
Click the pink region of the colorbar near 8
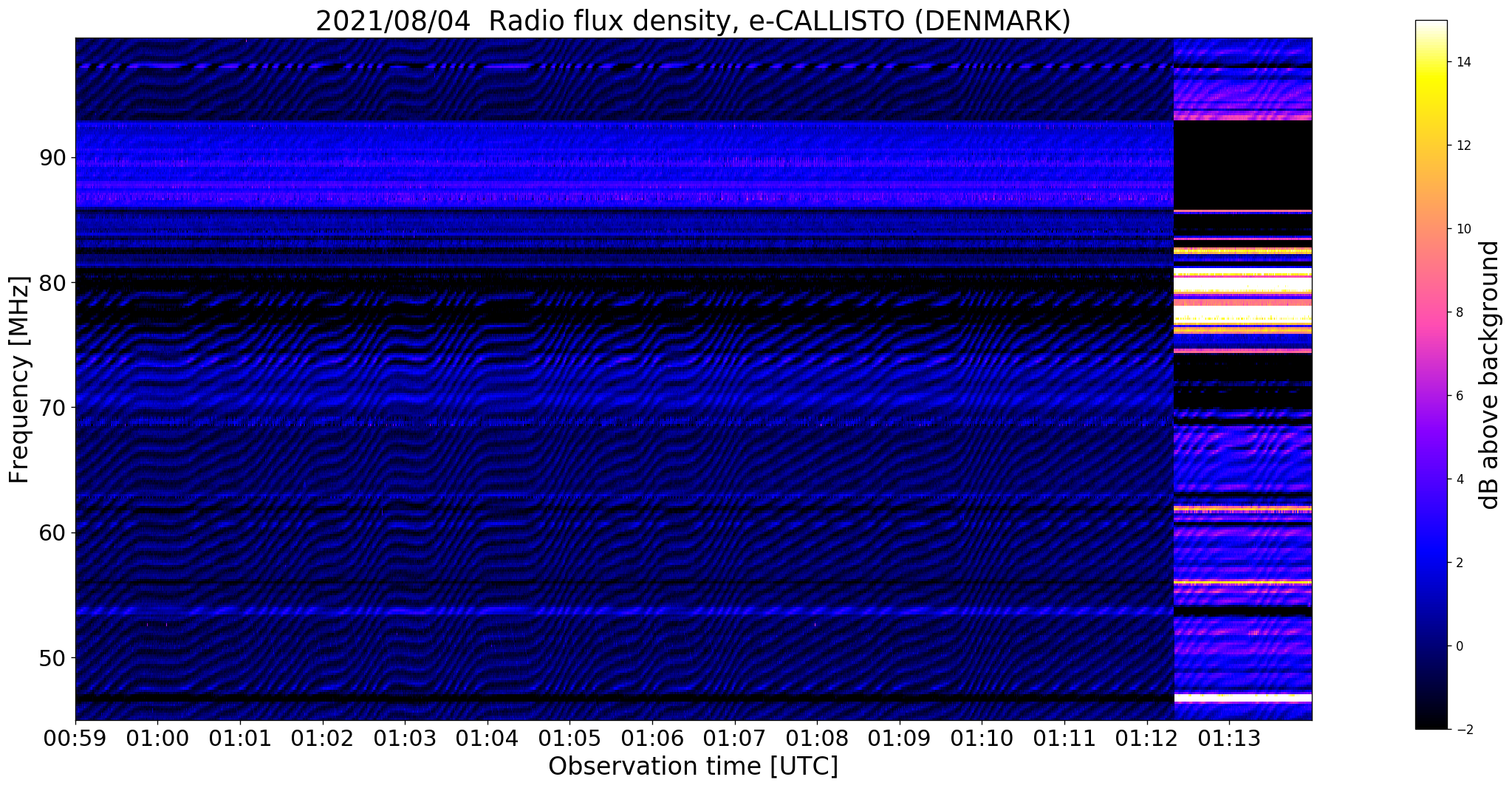(x=1431, y=312)
